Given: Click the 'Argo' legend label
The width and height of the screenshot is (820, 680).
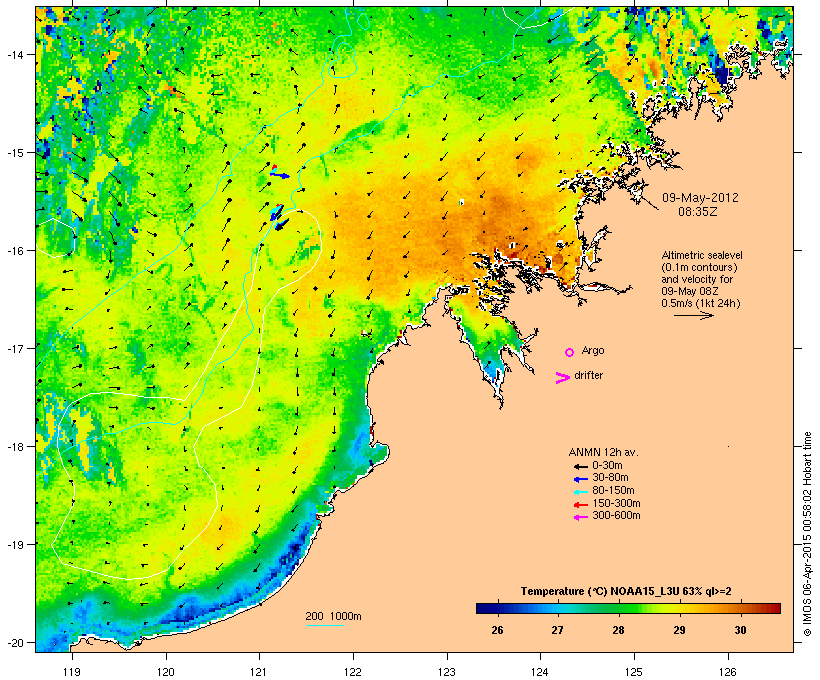Looking at the screenshot, I should point(593,350).
